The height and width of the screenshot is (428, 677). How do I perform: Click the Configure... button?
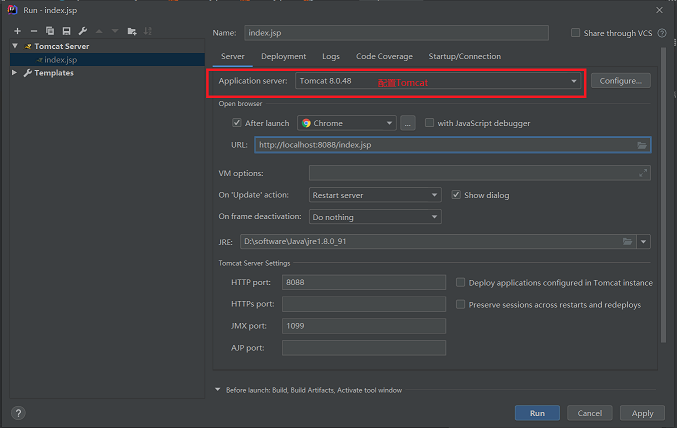click(620, 81)
